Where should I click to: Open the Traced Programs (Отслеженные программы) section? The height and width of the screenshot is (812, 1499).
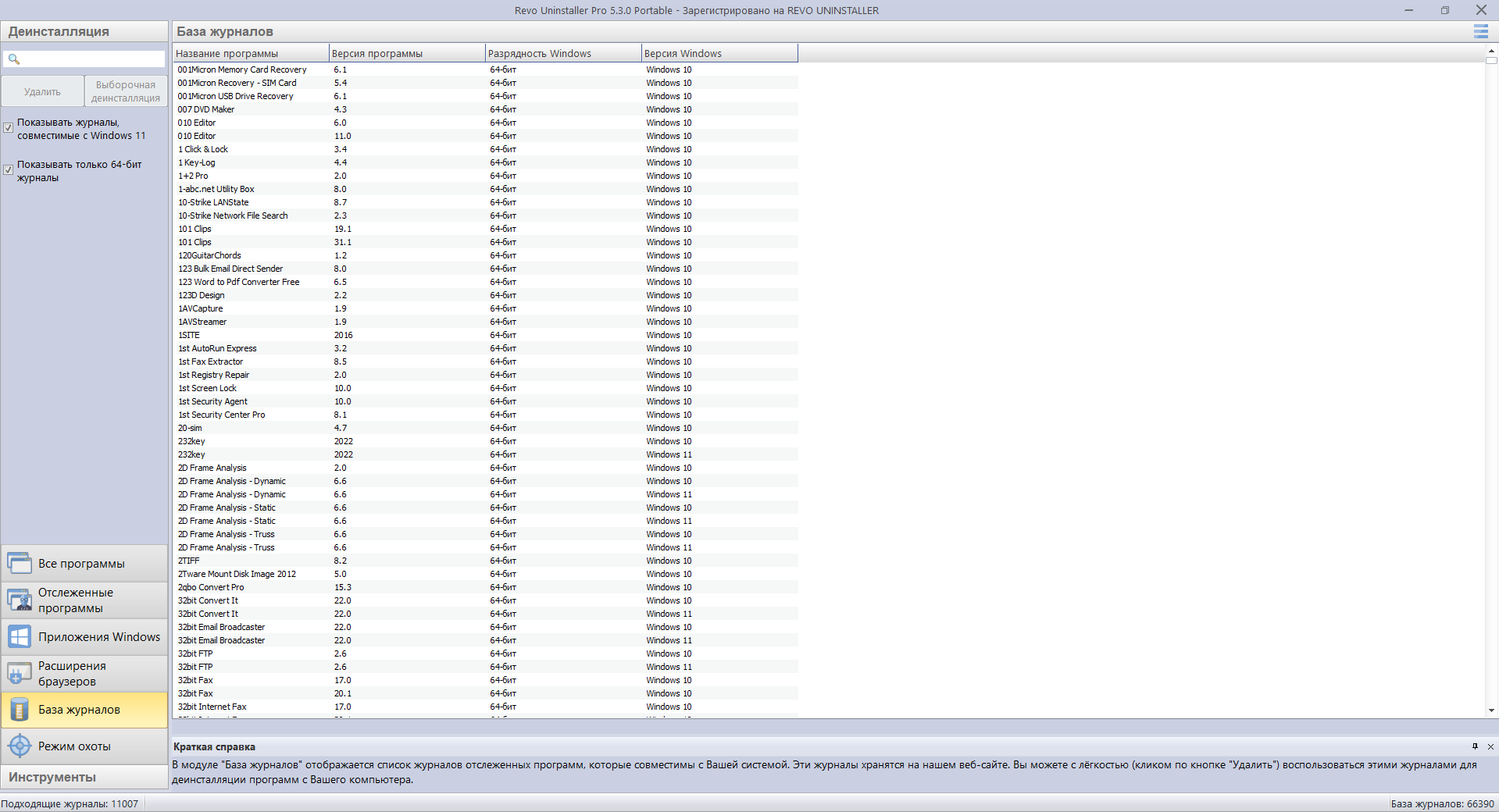[84, 600]
